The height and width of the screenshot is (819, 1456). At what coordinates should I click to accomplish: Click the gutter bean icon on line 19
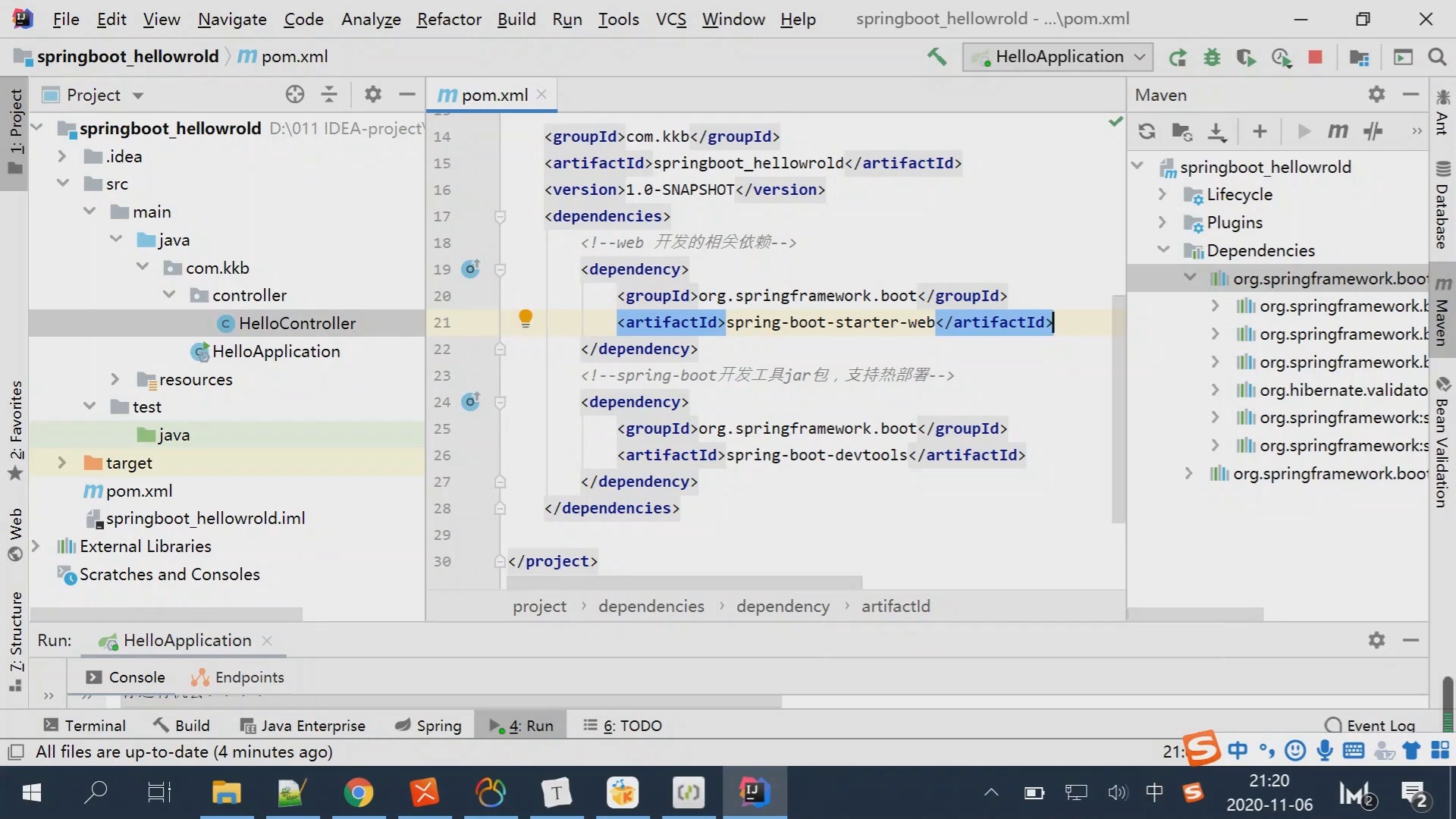(471, 268)
